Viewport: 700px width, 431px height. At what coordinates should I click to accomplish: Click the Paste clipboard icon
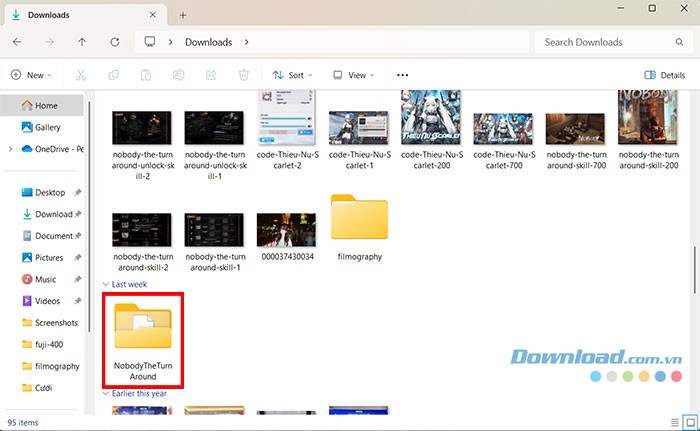[x=146, y=75]
